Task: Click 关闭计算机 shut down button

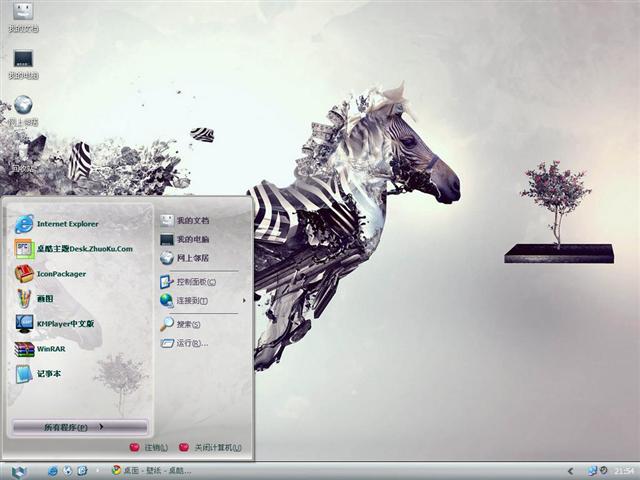Action: point(210,447)
